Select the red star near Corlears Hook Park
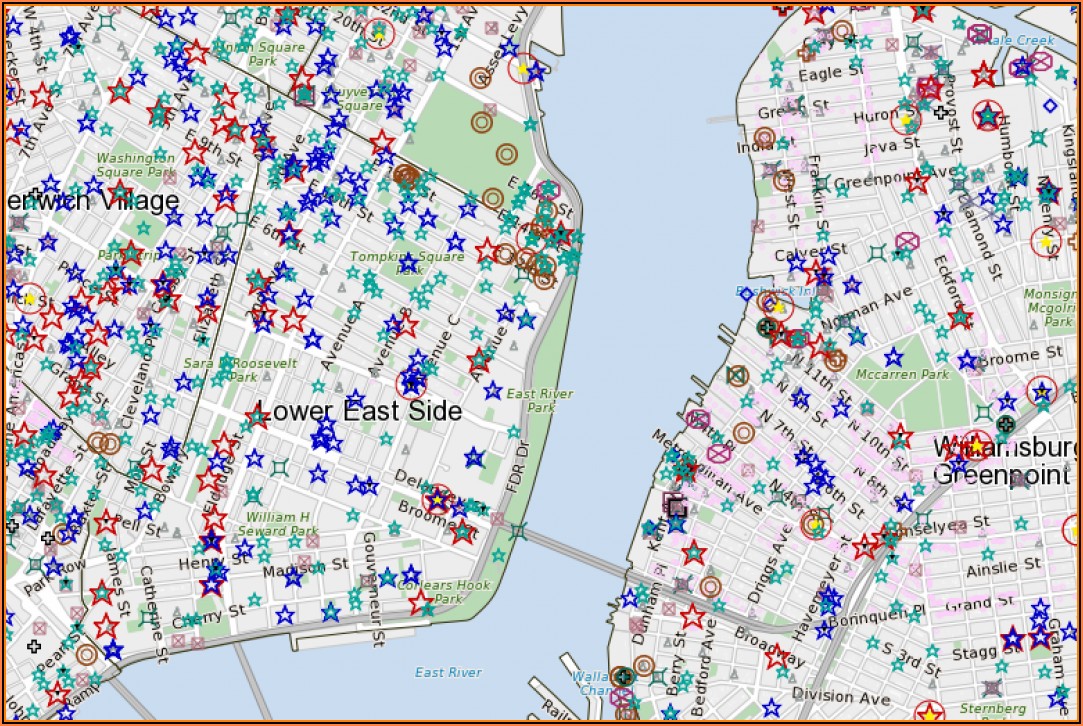The image size is (1083, 726). coord(421,603)
